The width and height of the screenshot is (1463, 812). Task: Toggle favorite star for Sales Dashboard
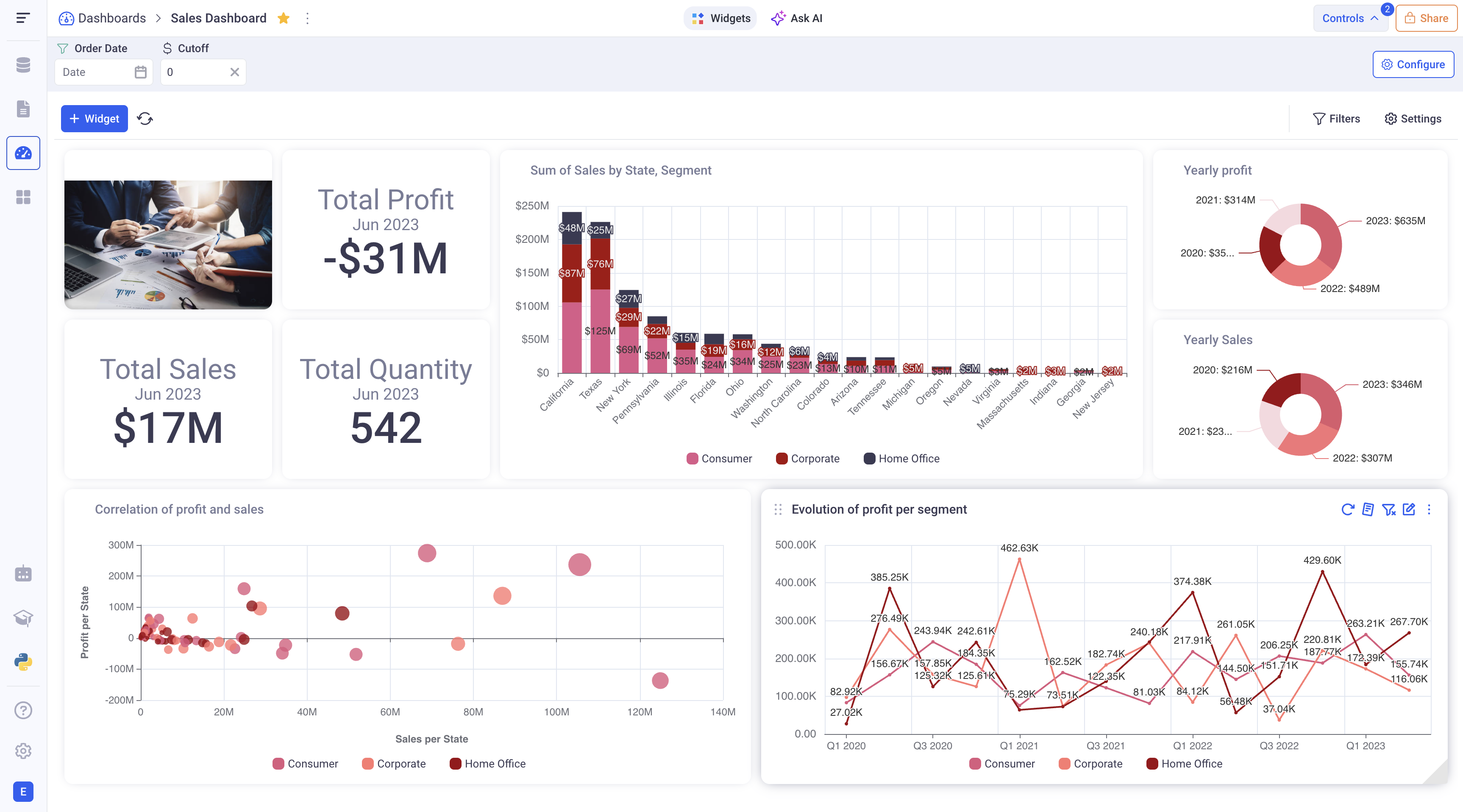[x=284, y=18]
